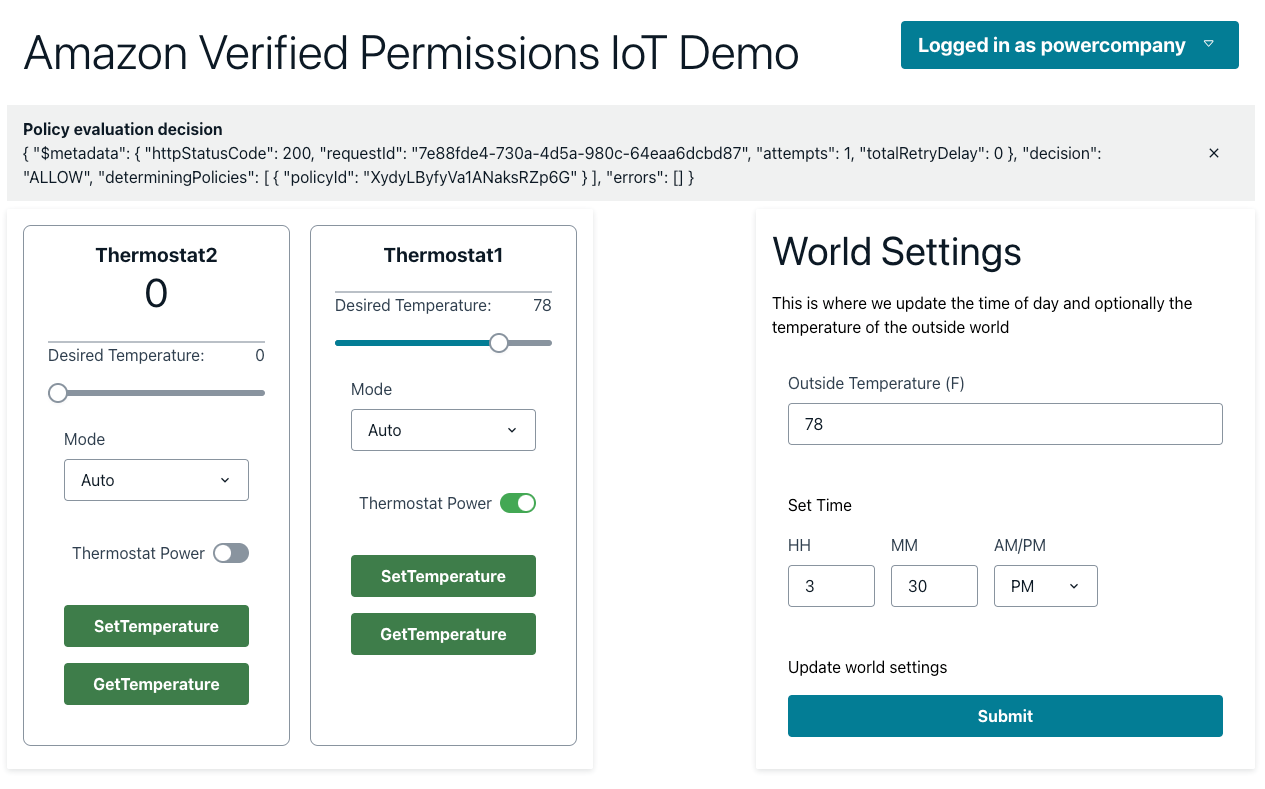Click SetTemperature for Thermostat2
Screen dimensions: 1265x789
[156, 626]
